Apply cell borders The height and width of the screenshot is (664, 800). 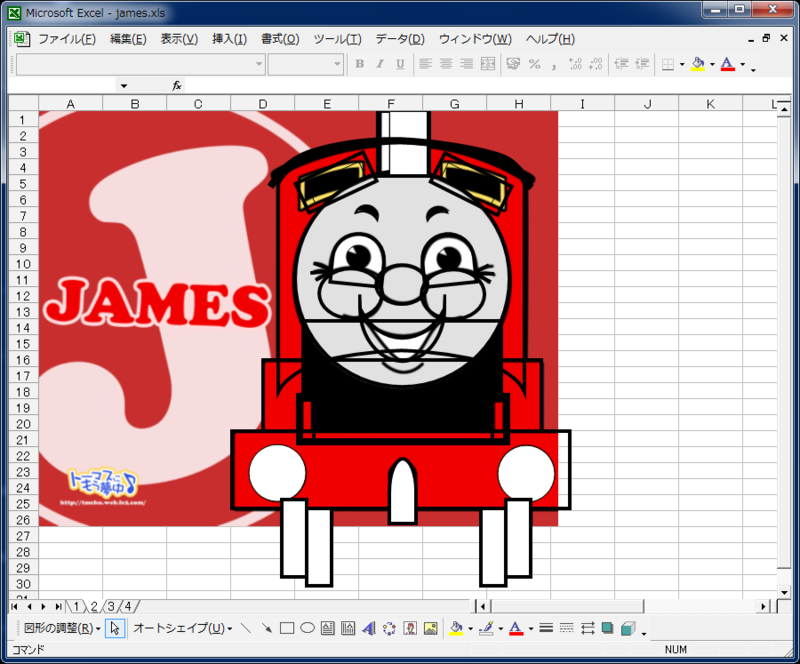(x=667, y=64)
